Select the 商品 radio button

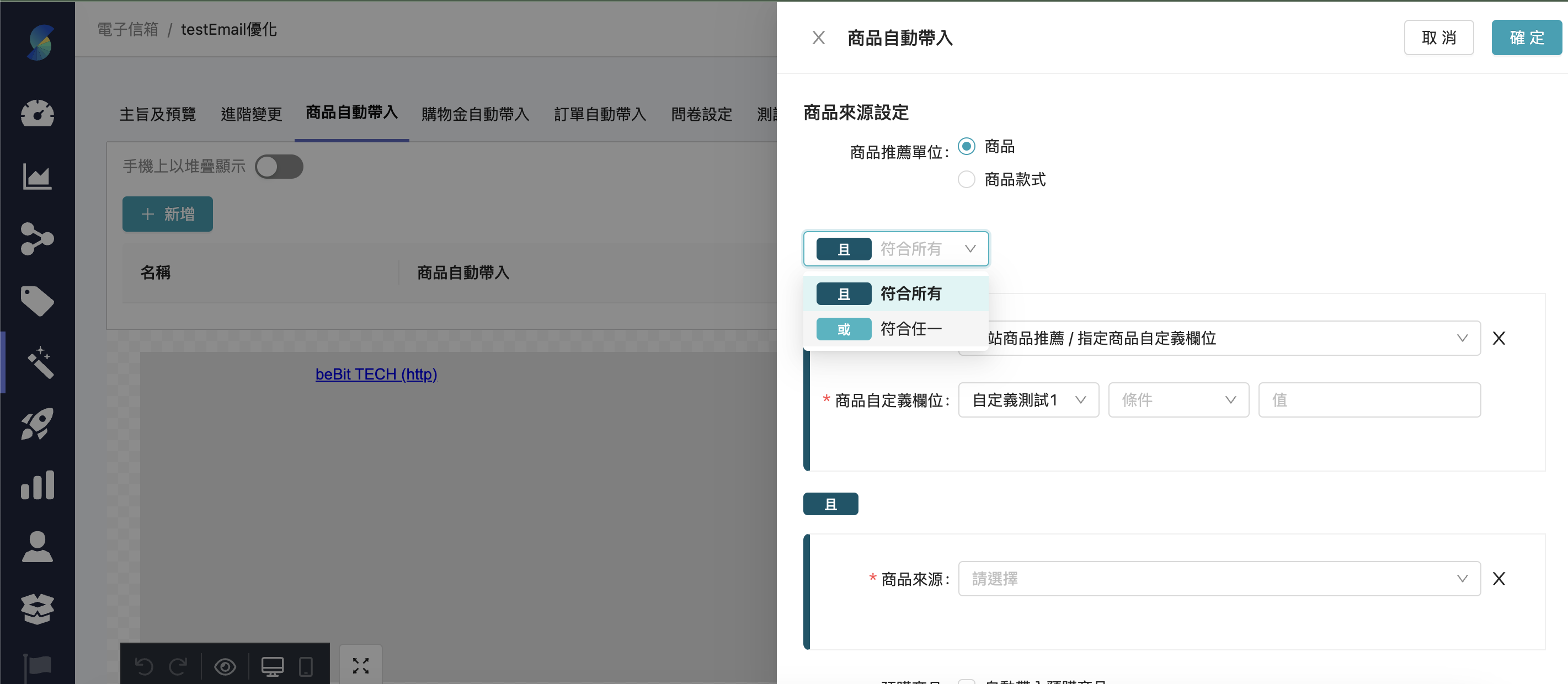coord(966,146)
